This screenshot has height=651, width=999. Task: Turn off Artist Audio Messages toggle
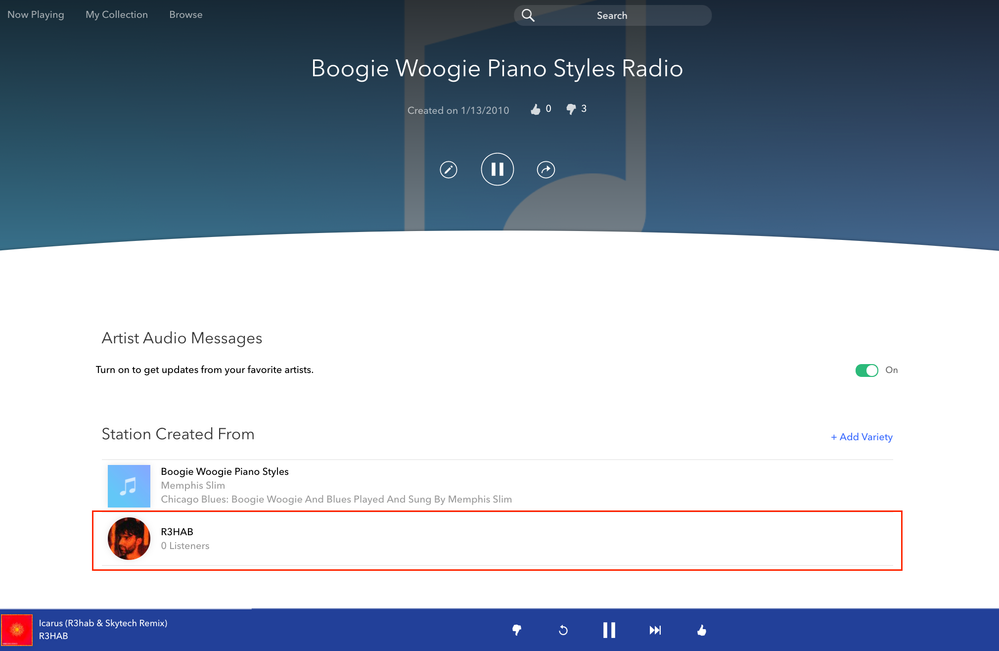coord(866,370)
